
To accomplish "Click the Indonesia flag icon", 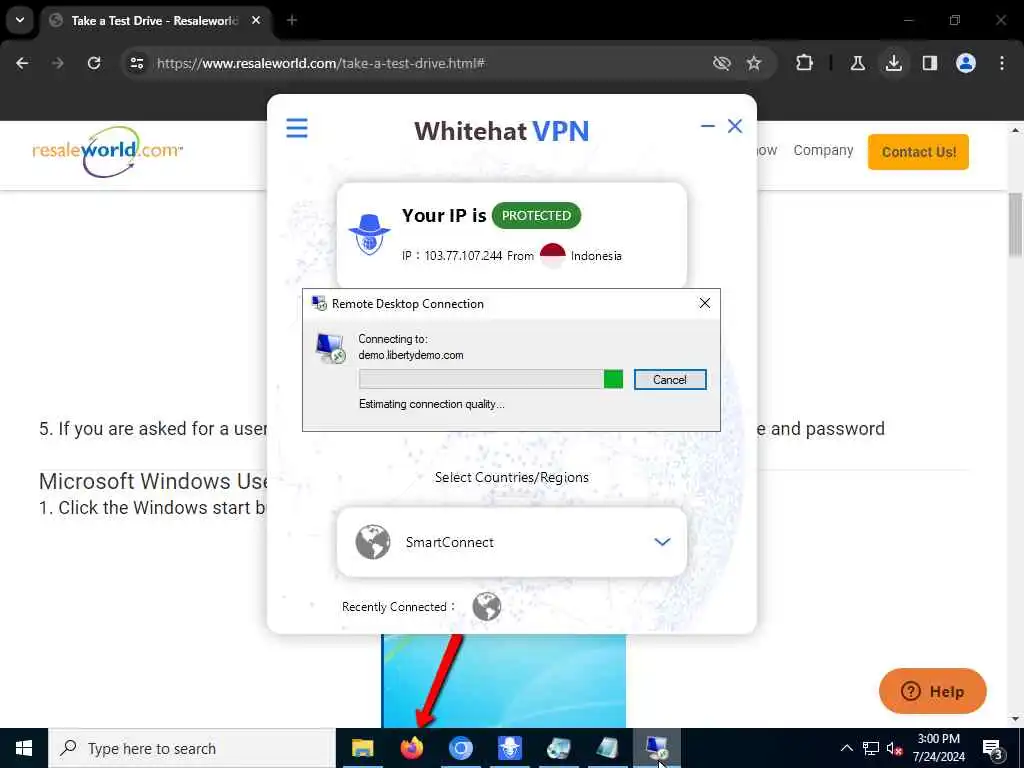I will point(552,255).
